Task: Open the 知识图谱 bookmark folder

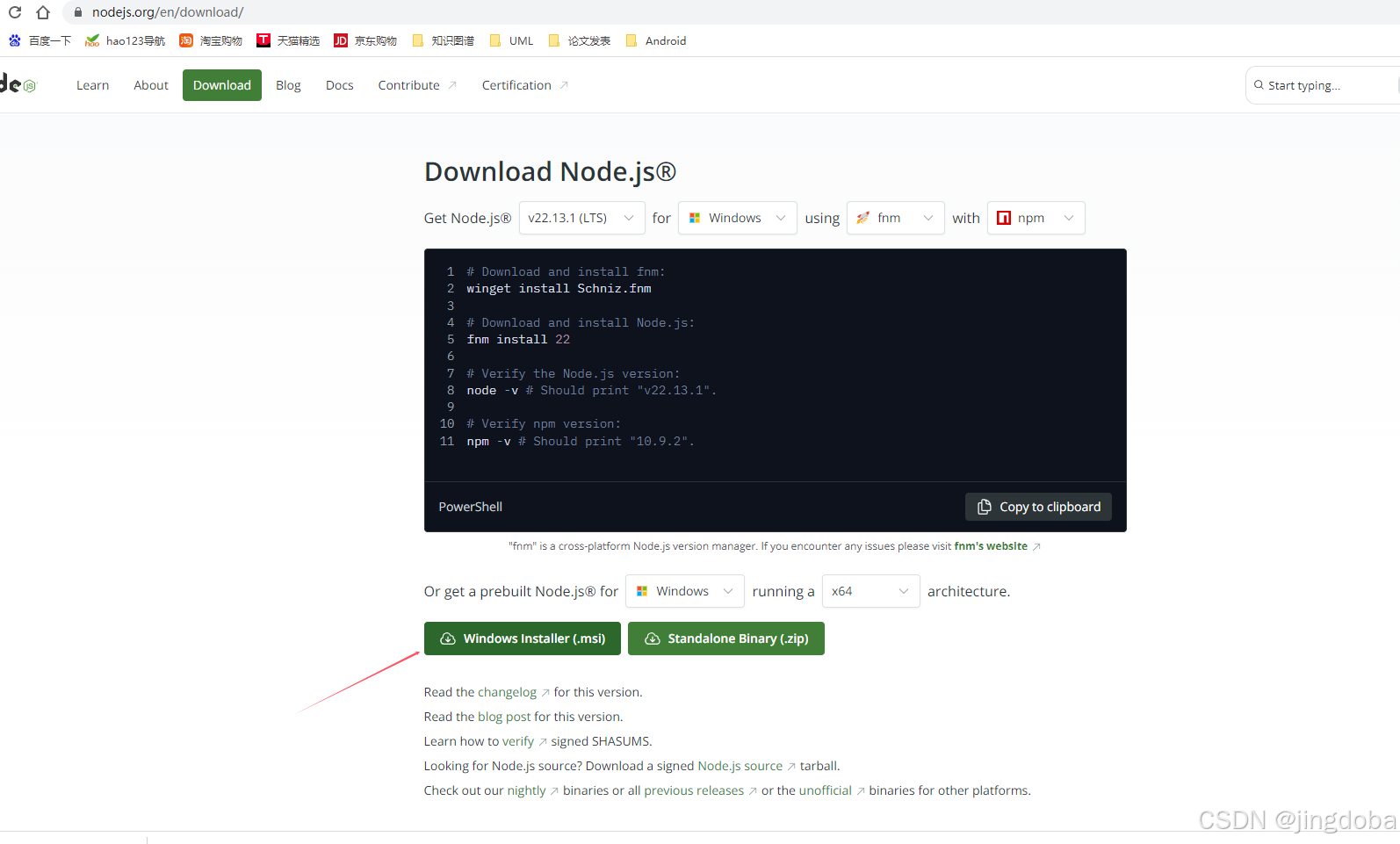Action: (443, 40)
